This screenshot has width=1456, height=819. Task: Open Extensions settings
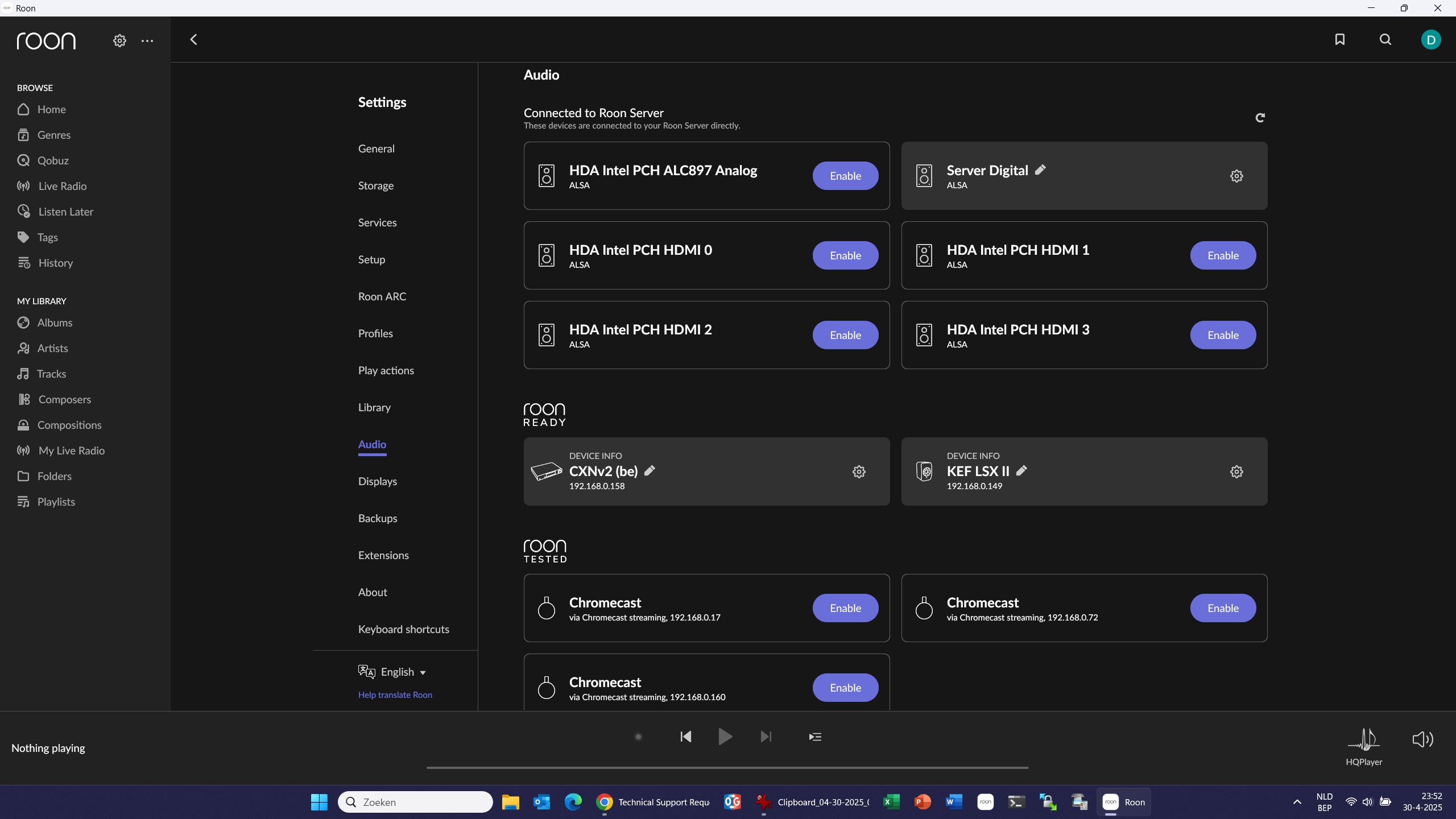click(x=383, y=555)
